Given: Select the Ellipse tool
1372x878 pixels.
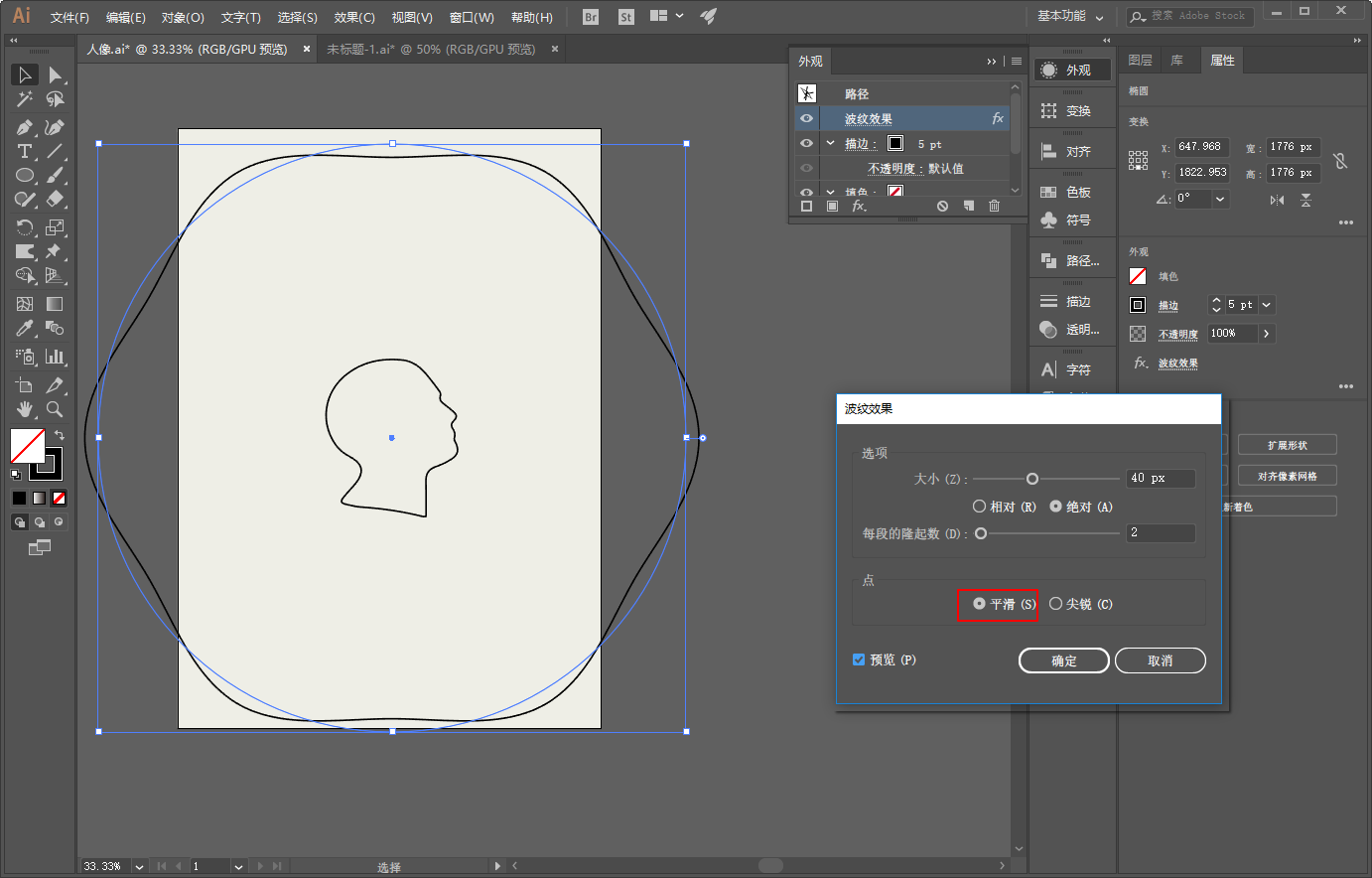Looking at the screenshot, I should 25,175.
